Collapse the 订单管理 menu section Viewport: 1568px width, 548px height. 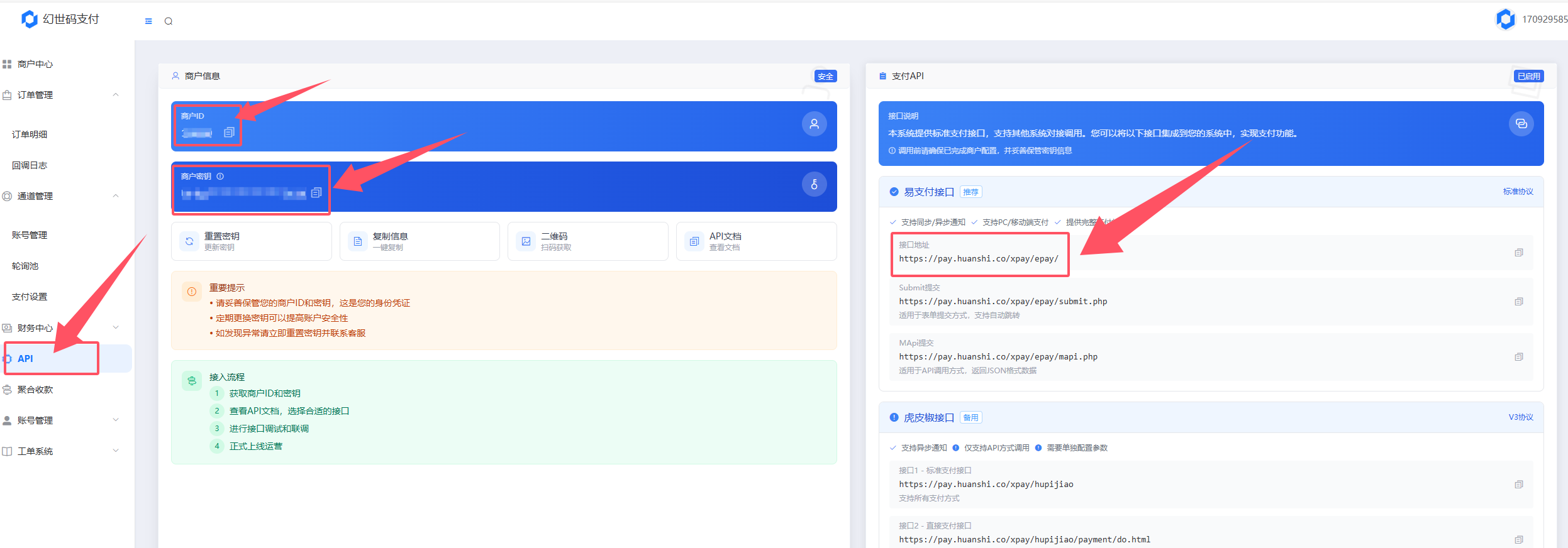point(116,95)
